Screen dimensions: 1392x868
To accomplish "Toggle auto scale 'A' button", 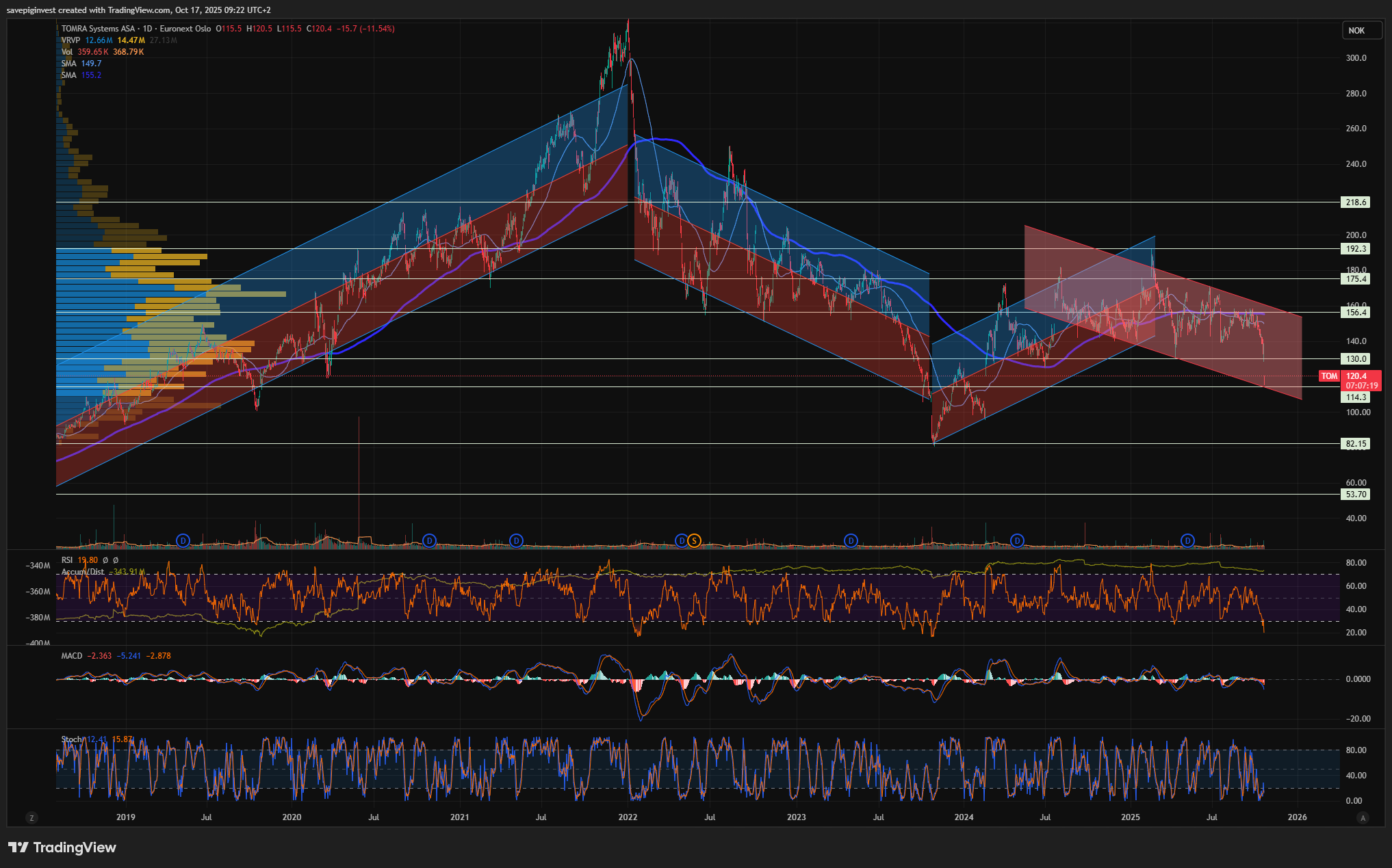I will click(1363, 817).
